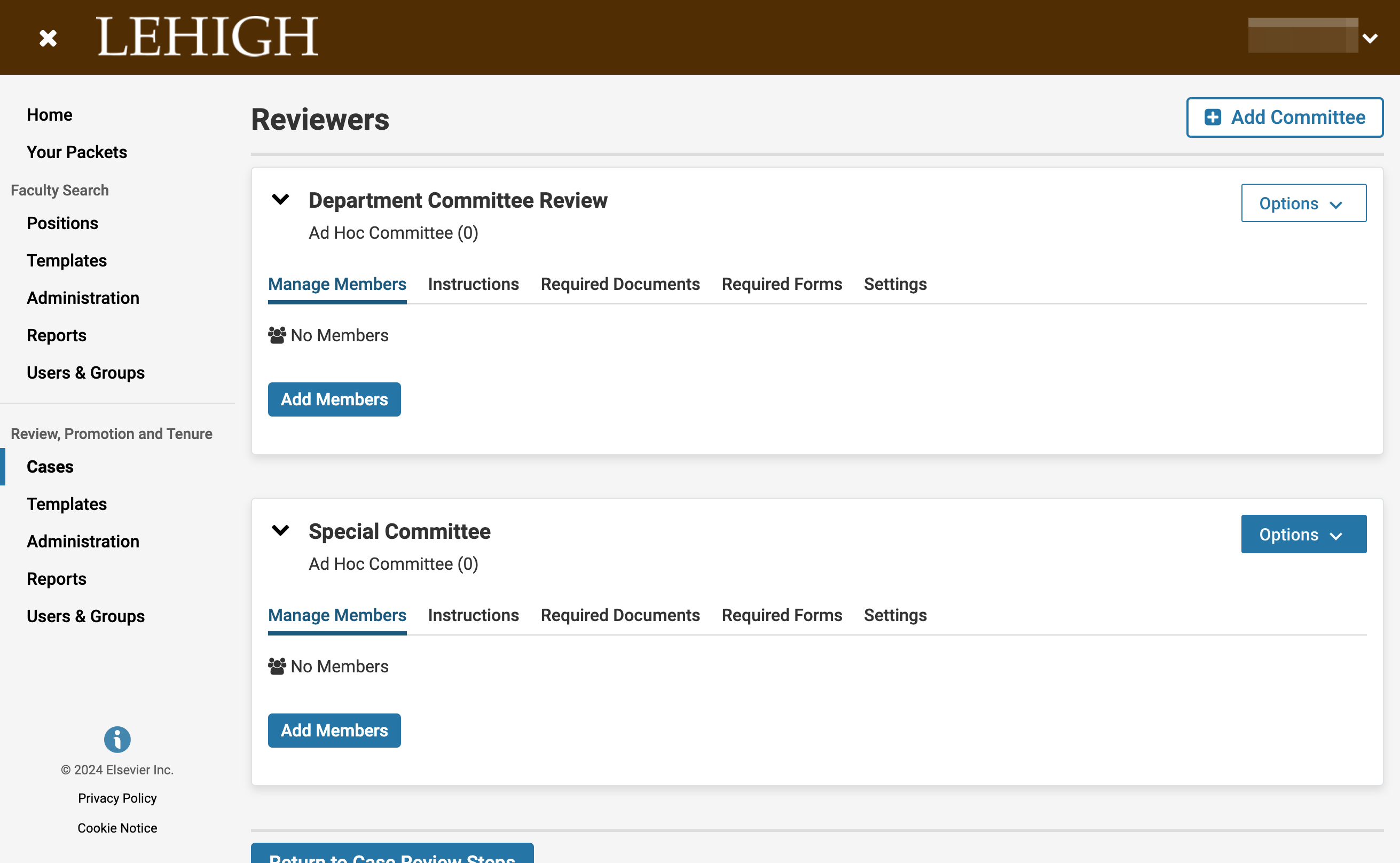Go to Home in the sidebar
Viewport: 1400px width, 863px height.
(50, 115)
